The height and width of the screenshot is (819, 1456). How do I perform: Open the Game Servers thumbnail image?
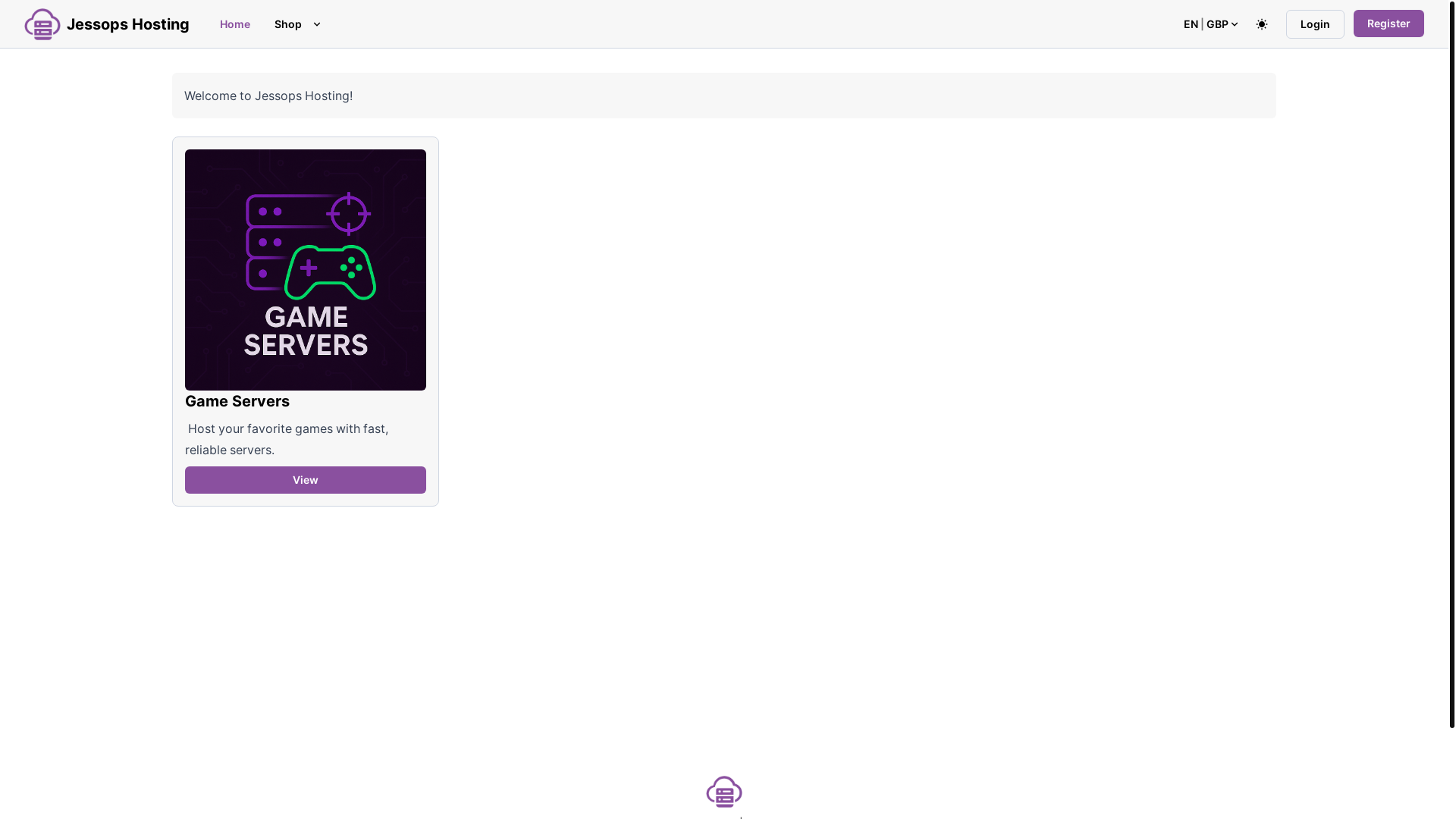pyautogui.click(x=306, y=270)
